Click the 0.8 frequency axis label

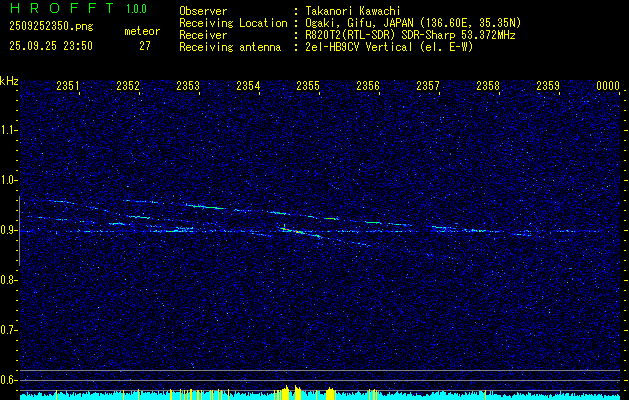tap(9, 280)
